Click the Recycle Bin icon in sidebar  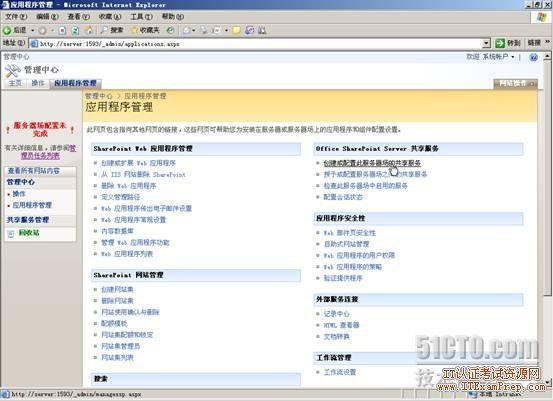pyautogui.click(x=11, y=233)
